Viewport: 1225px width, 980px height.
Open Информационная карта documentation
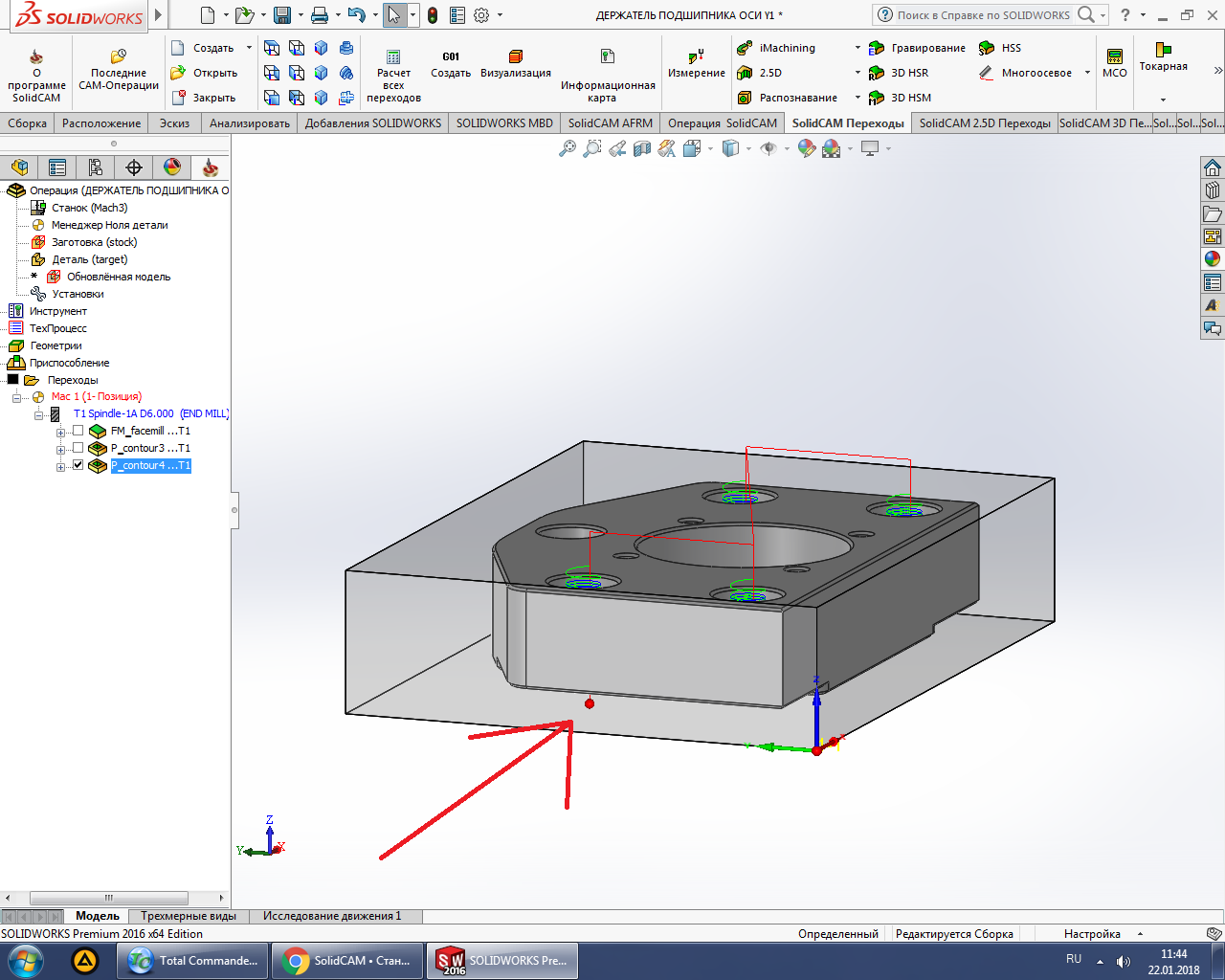pyautogui.click(x=608, y=76)
